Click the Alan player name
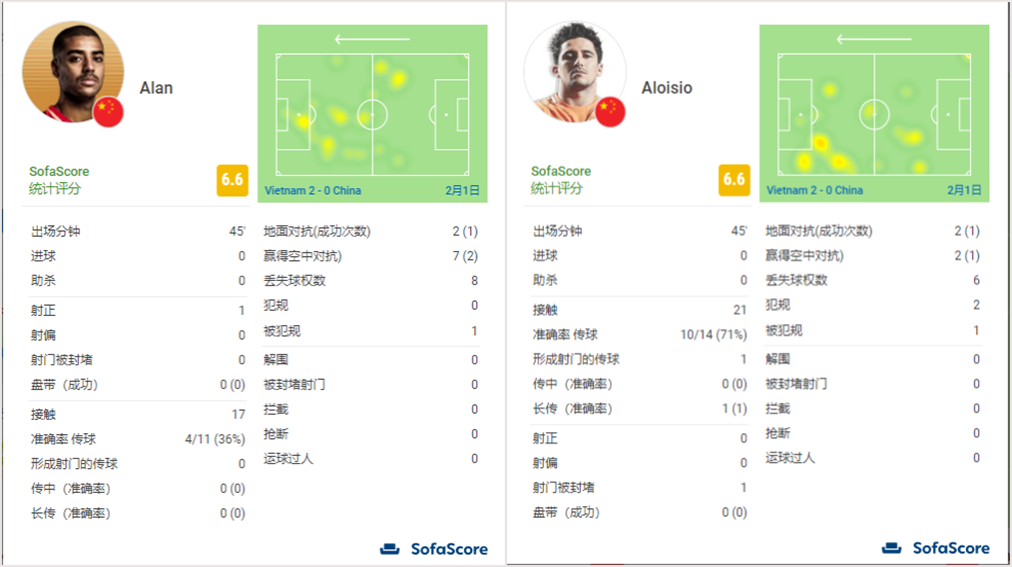This screenshot has height=567, width=1012. [x=156, y=88]
